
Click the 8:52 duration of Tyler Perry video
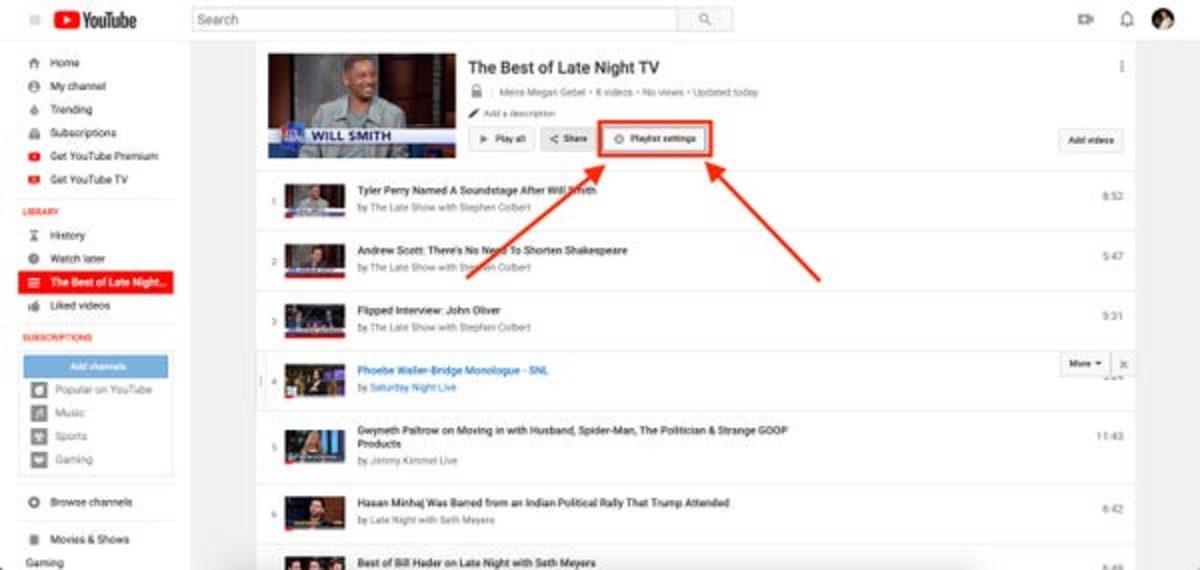pyautogui.click(x=1112, y=197)
